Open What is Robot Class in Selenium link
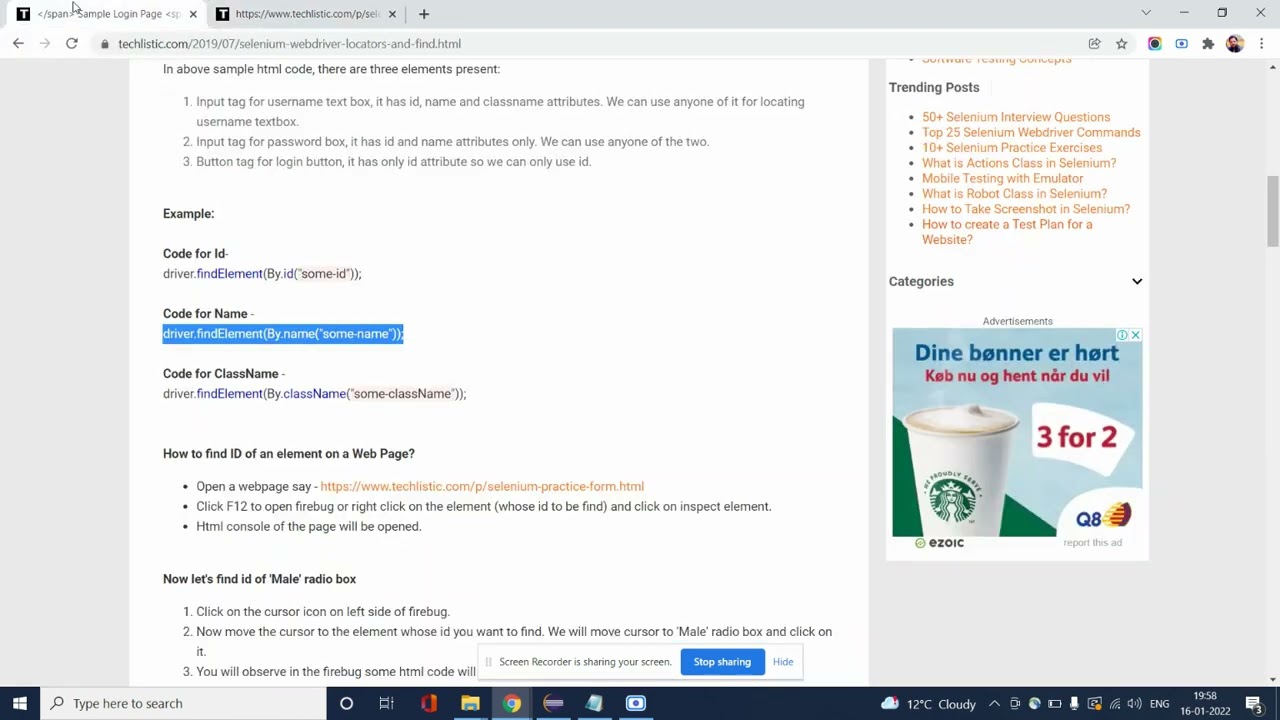The image size is (1280, 720). [x=1014, y=194]
